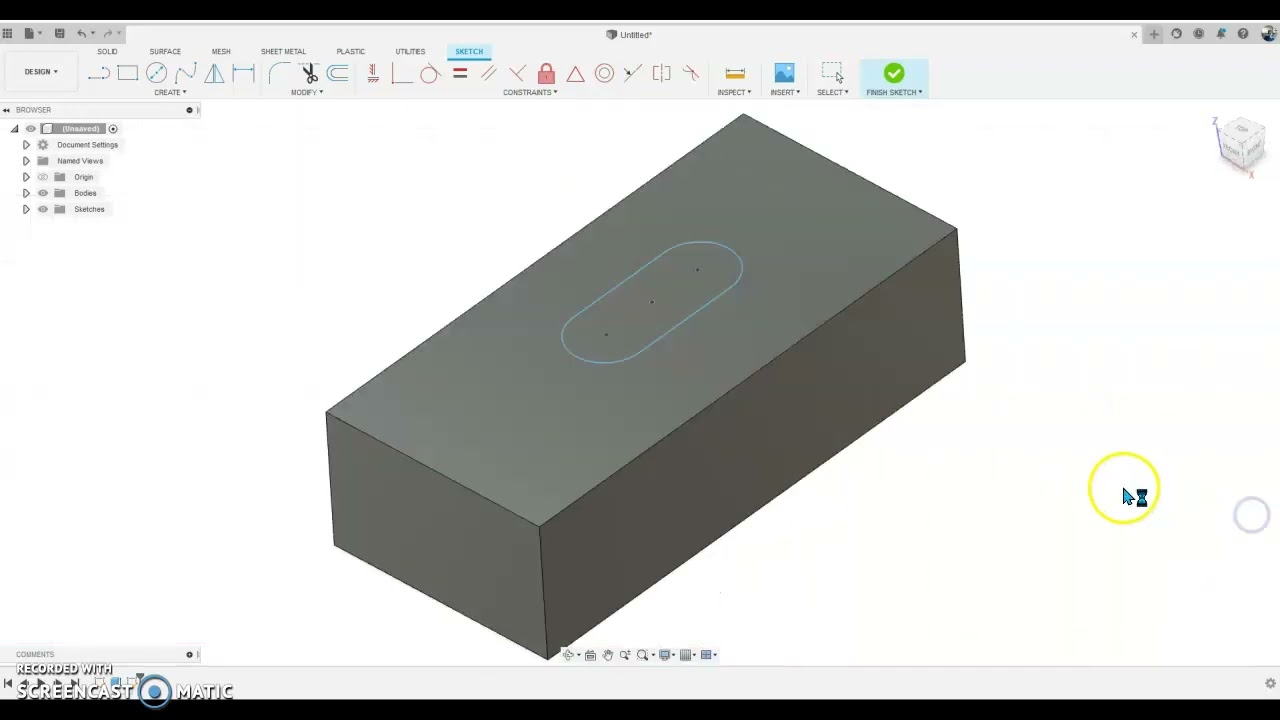Apply the Curvature constraint

[690, 73]
